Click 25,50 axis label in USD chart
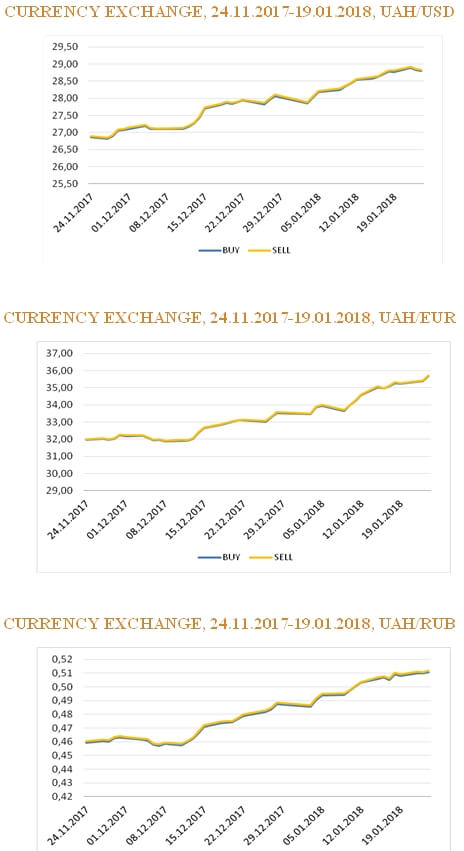The image size is (464, 851). click(63, 183)
